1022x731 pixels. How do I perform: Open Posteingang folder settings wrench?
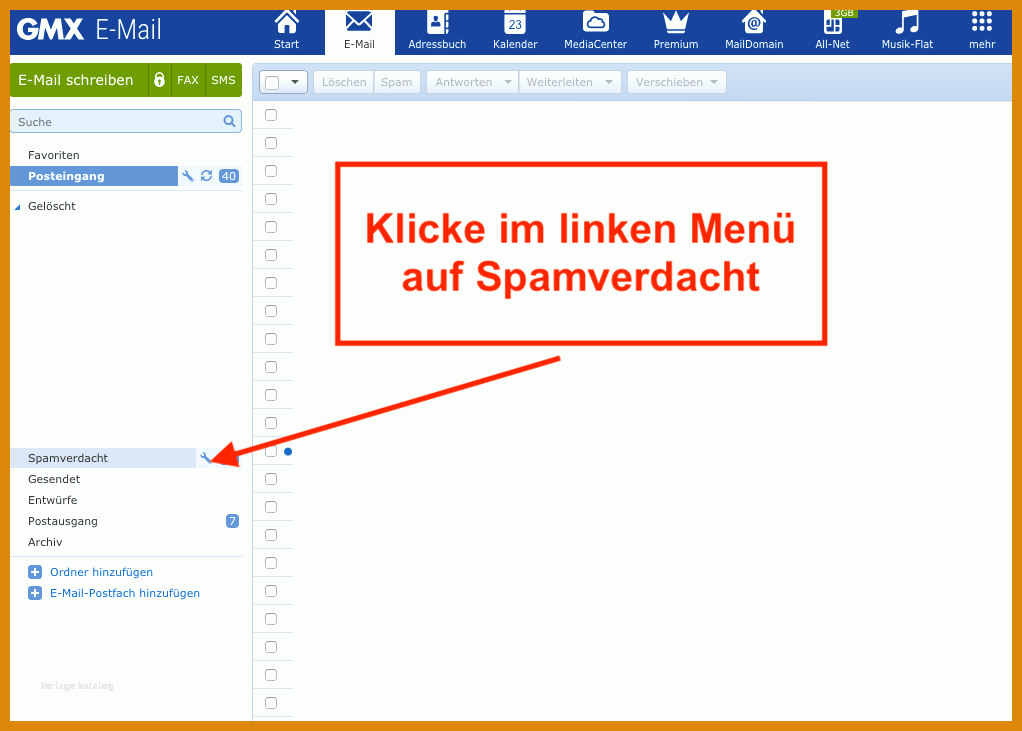pos(188,176)
